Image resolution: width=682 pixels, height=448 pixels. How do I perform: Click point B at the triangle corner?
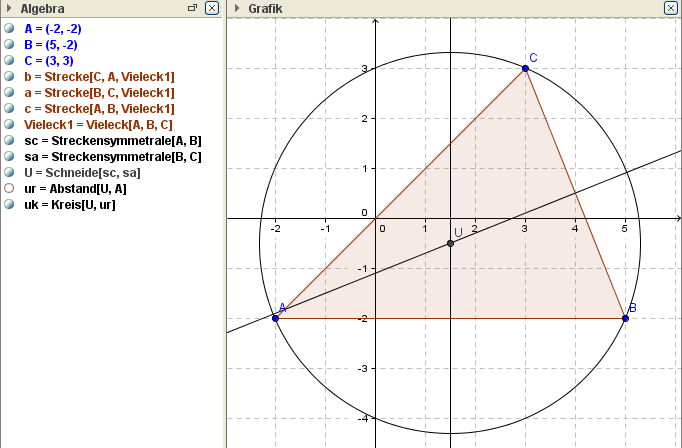click(x=625, y=318)
